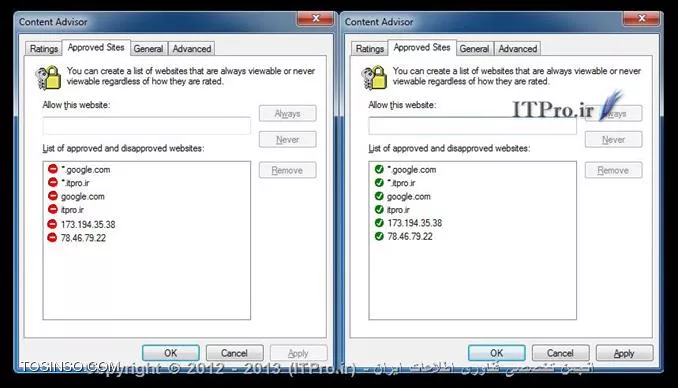The image size is (678, 388).
Task: Select *.itpro.ir entry in left list
Action: tap(75, 183)
